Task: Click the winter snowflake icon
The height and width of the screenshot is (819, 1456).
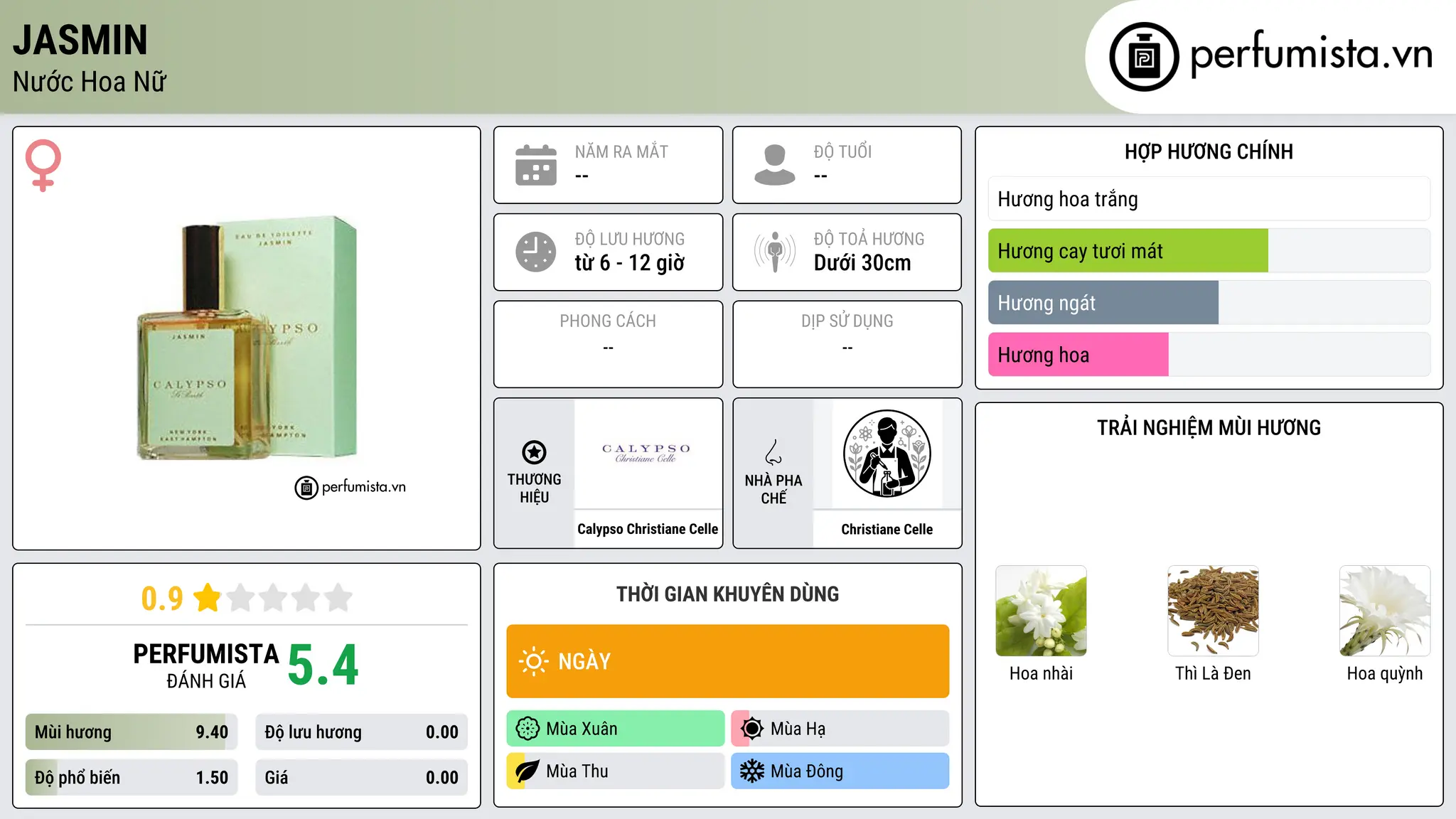Action: 752,771
